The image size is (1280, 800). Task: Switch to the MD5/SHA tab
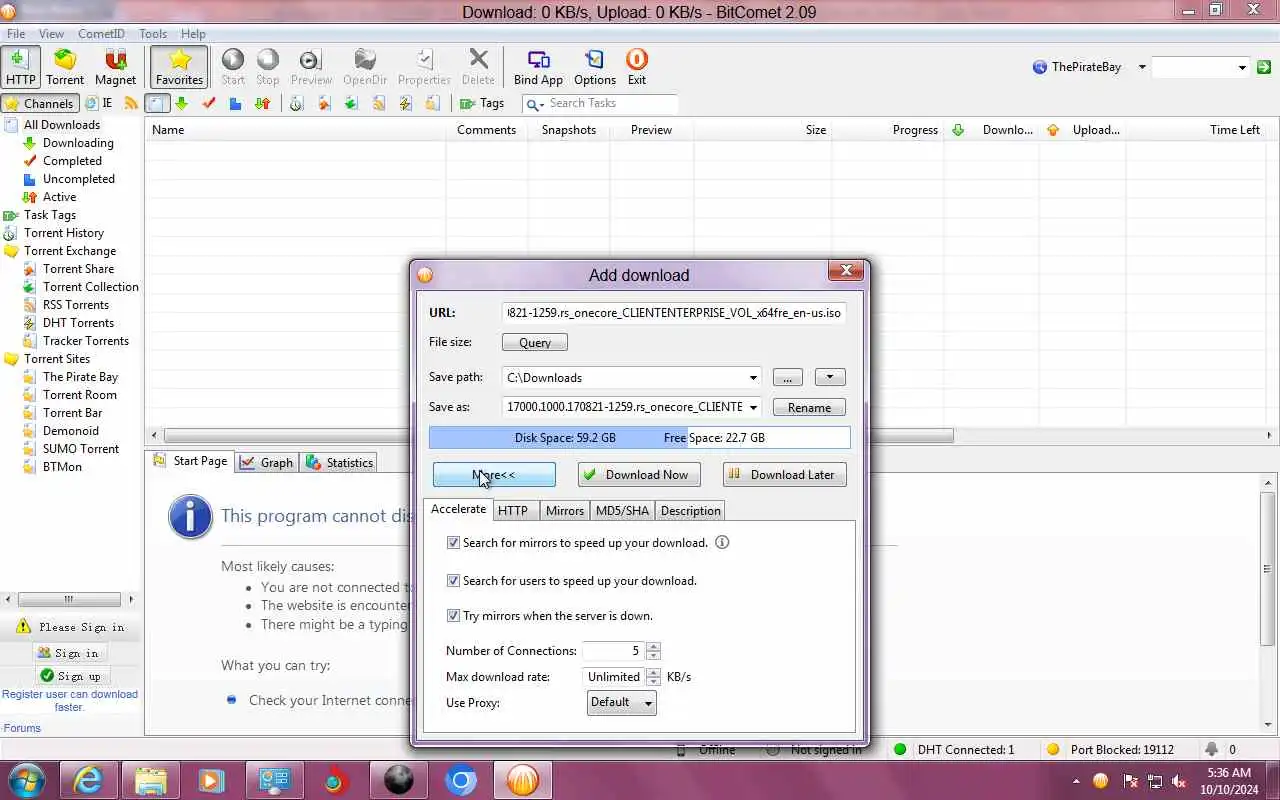pos(622,510)
